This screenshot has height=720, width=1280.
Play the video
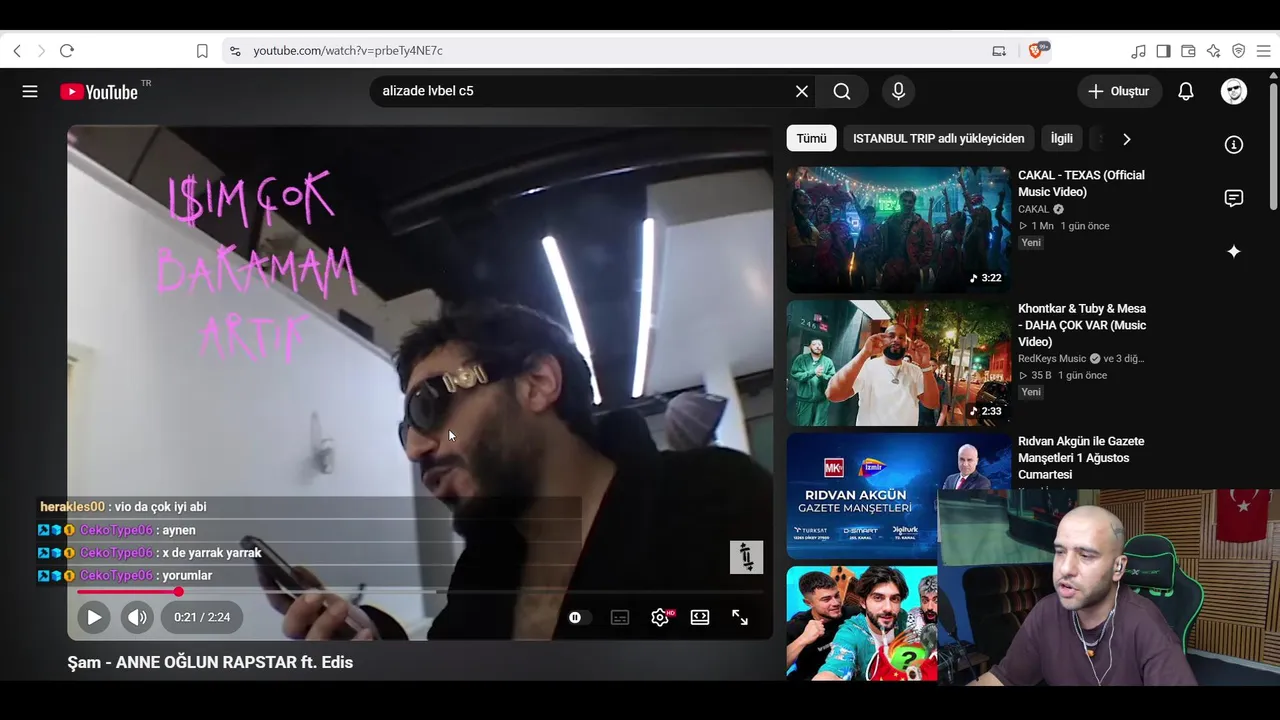pos(93,617)
